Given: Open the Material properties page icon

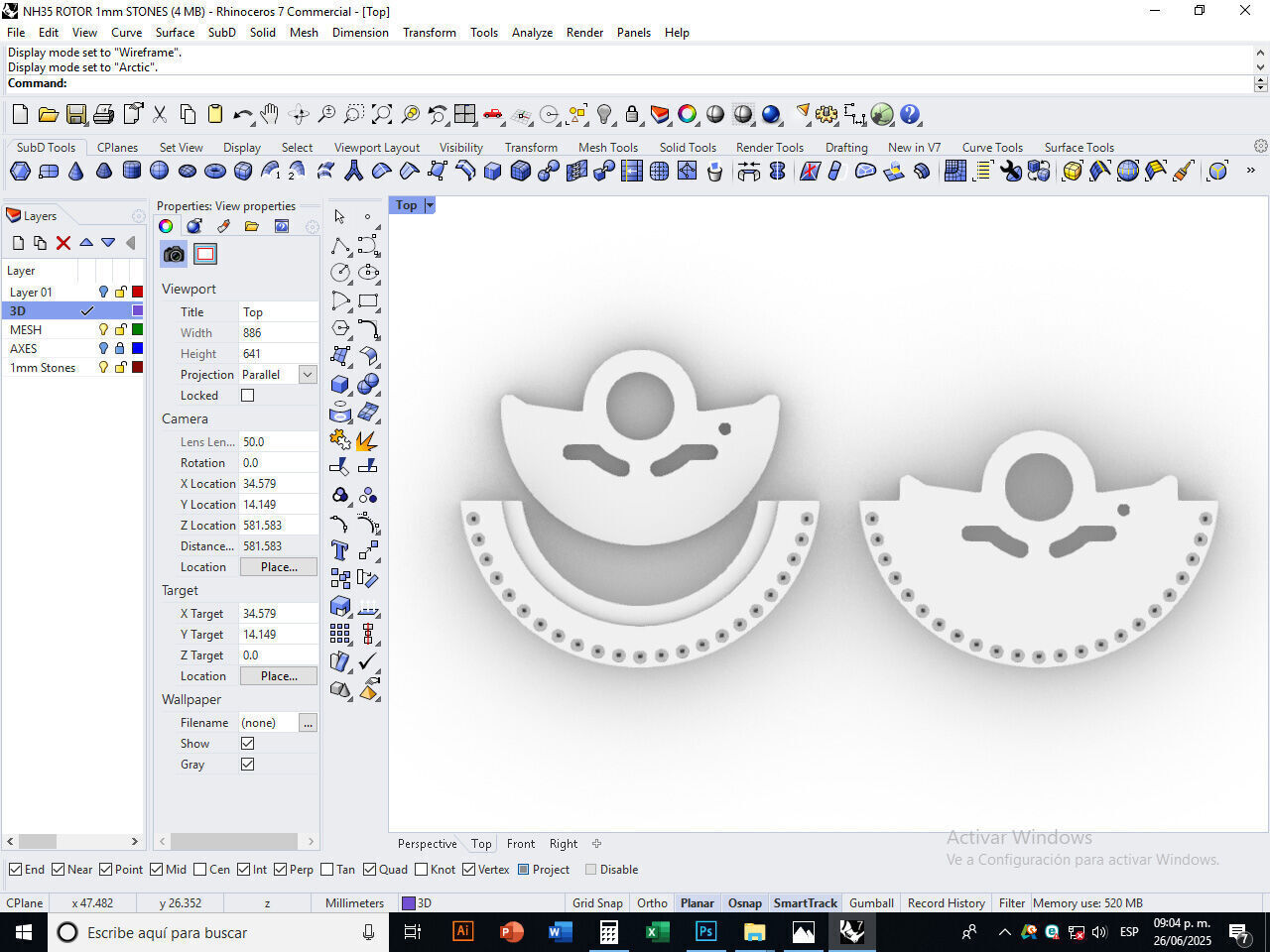Looking at the screenshot, I should click(194, 227).
